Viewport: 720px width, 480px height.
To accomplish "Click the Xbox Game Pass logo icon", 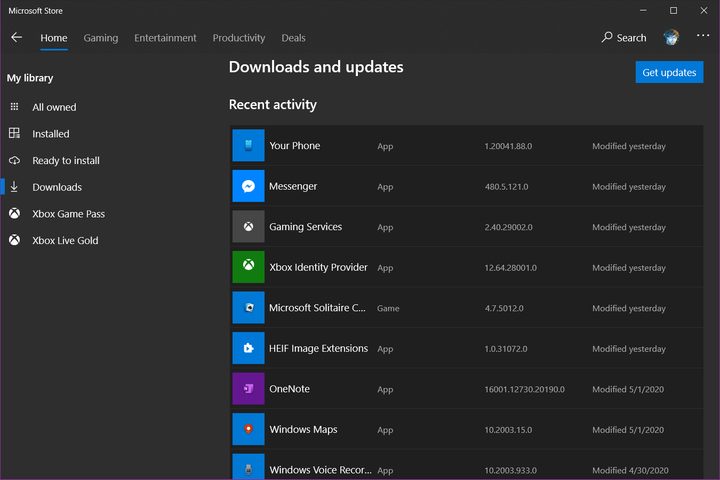I will (x=14, y=214).
